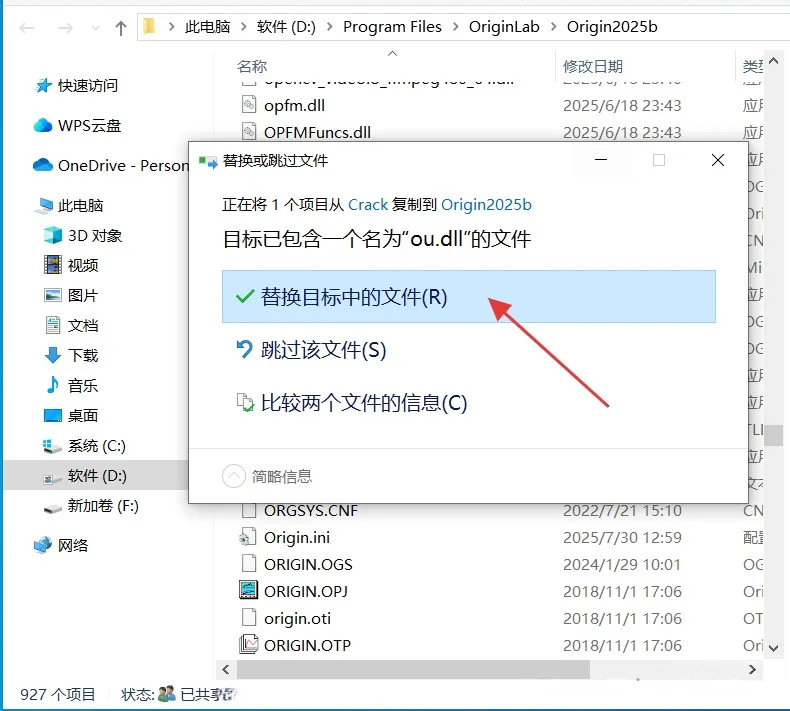790x711 pixels.
Task: Click the 下载 blue arrow icon
Action: click(53, 355)
